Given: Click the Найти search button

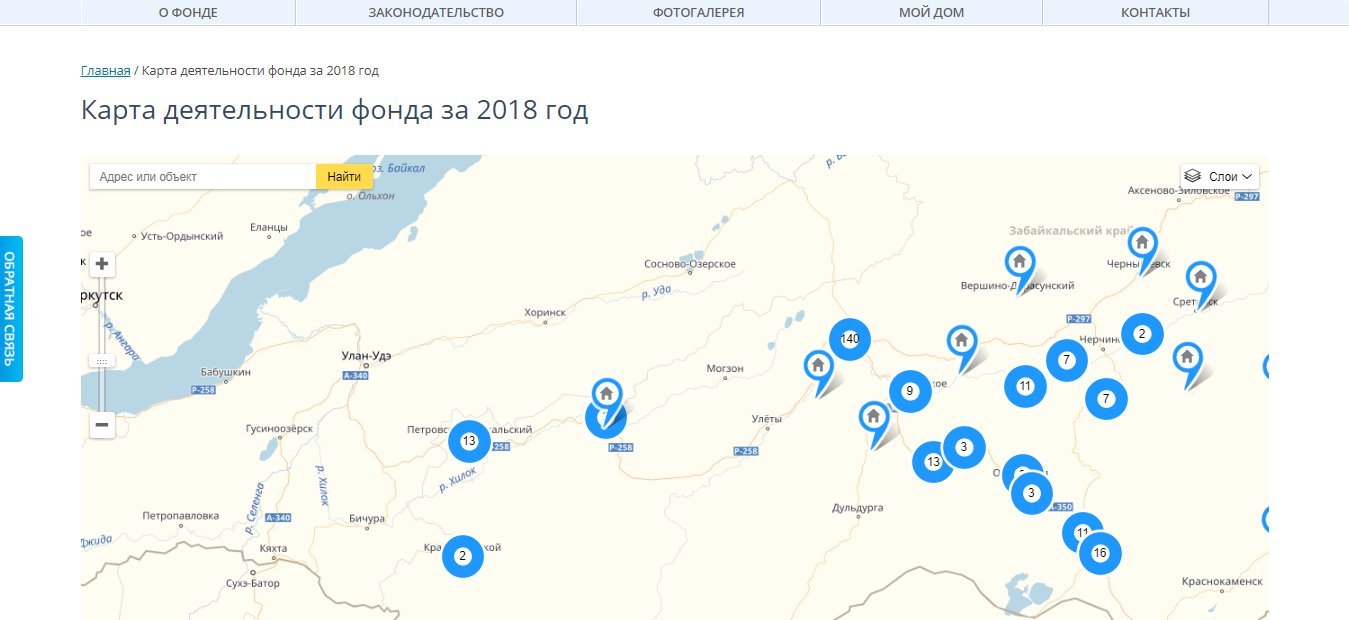Looking at the screenshot, I should pos(344,176).
